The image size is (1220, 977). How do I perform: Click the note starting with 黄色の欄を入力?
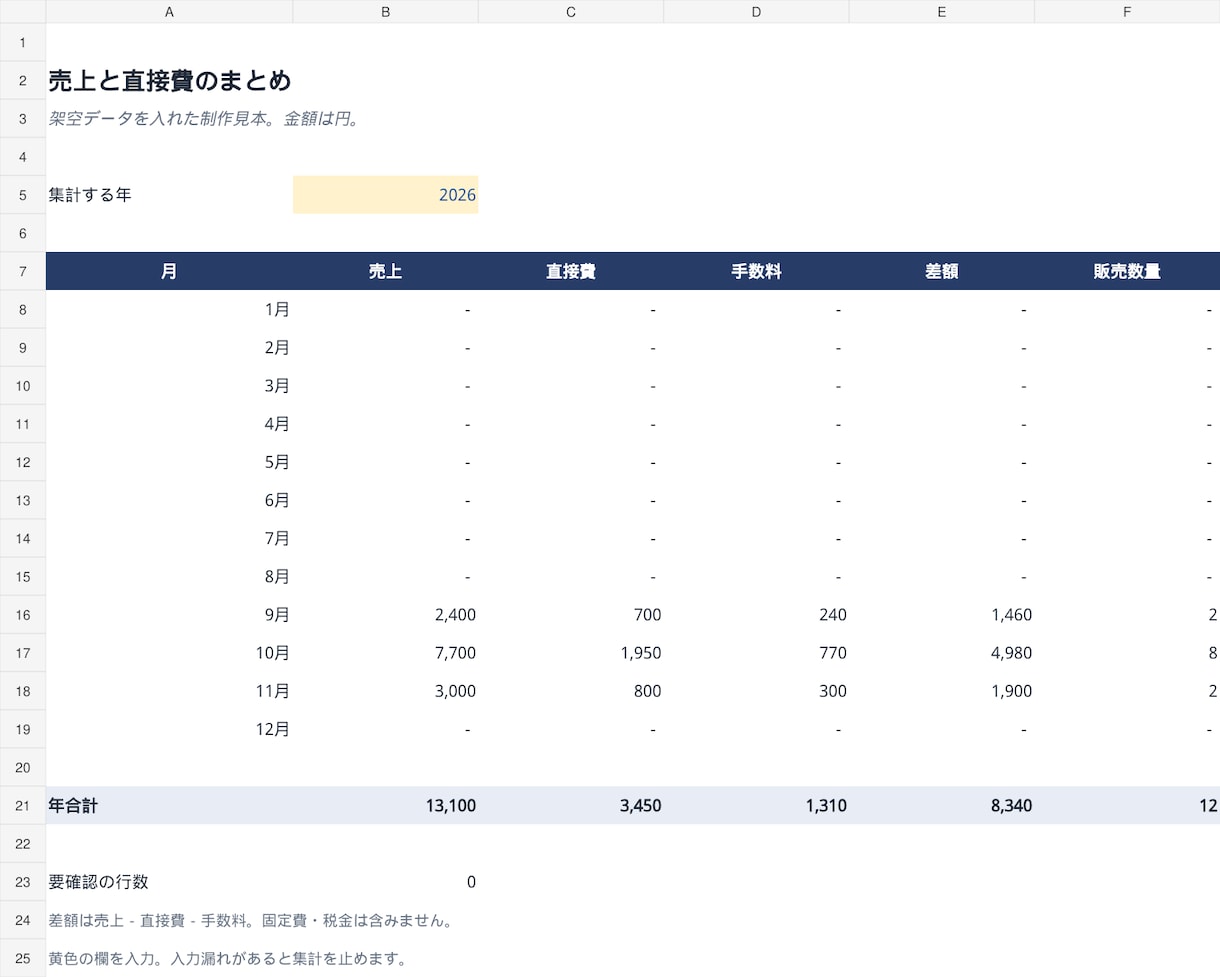tap(227, 958)
